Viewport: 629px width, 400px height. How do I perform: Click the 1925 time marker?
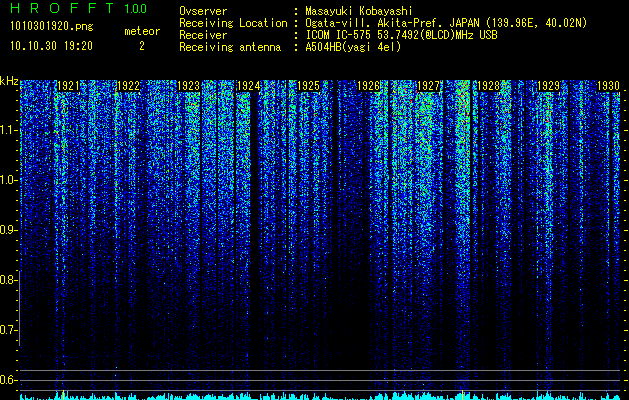(x=308, y=86)
